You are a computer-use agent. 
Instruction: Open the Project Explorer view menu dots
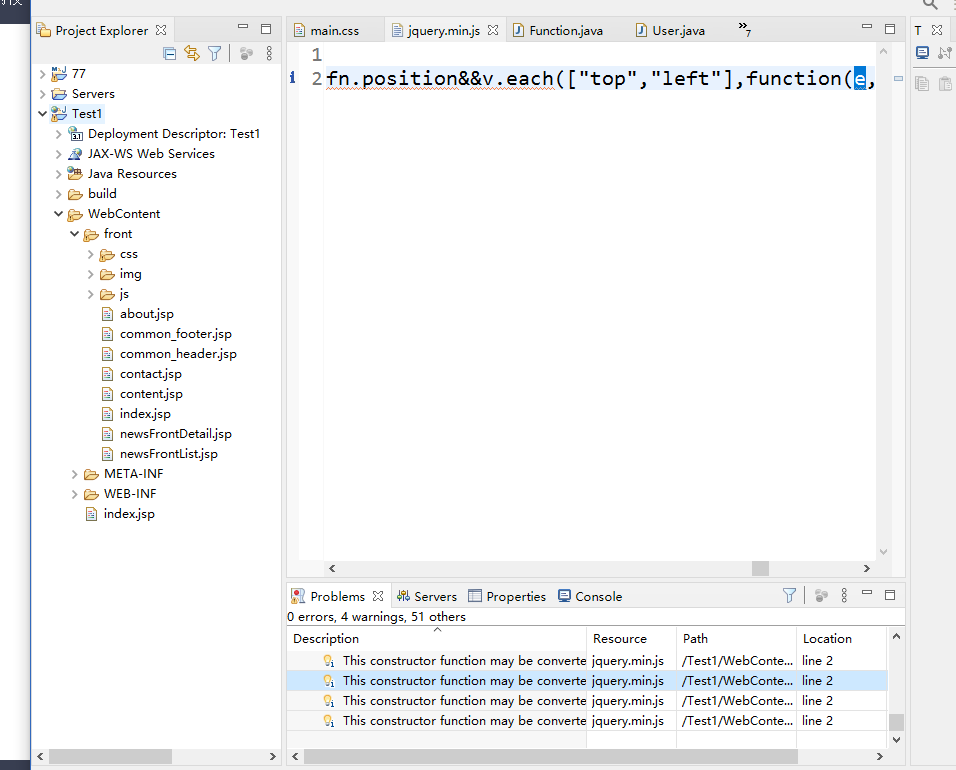click(x=269, y=54)
